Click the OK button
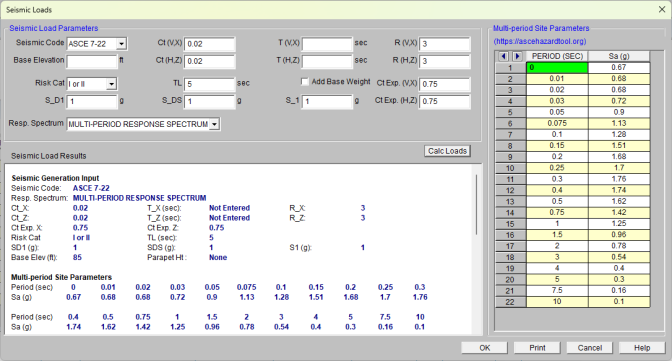The height and width of the screenshot is (361, 672). pos(484,348)
